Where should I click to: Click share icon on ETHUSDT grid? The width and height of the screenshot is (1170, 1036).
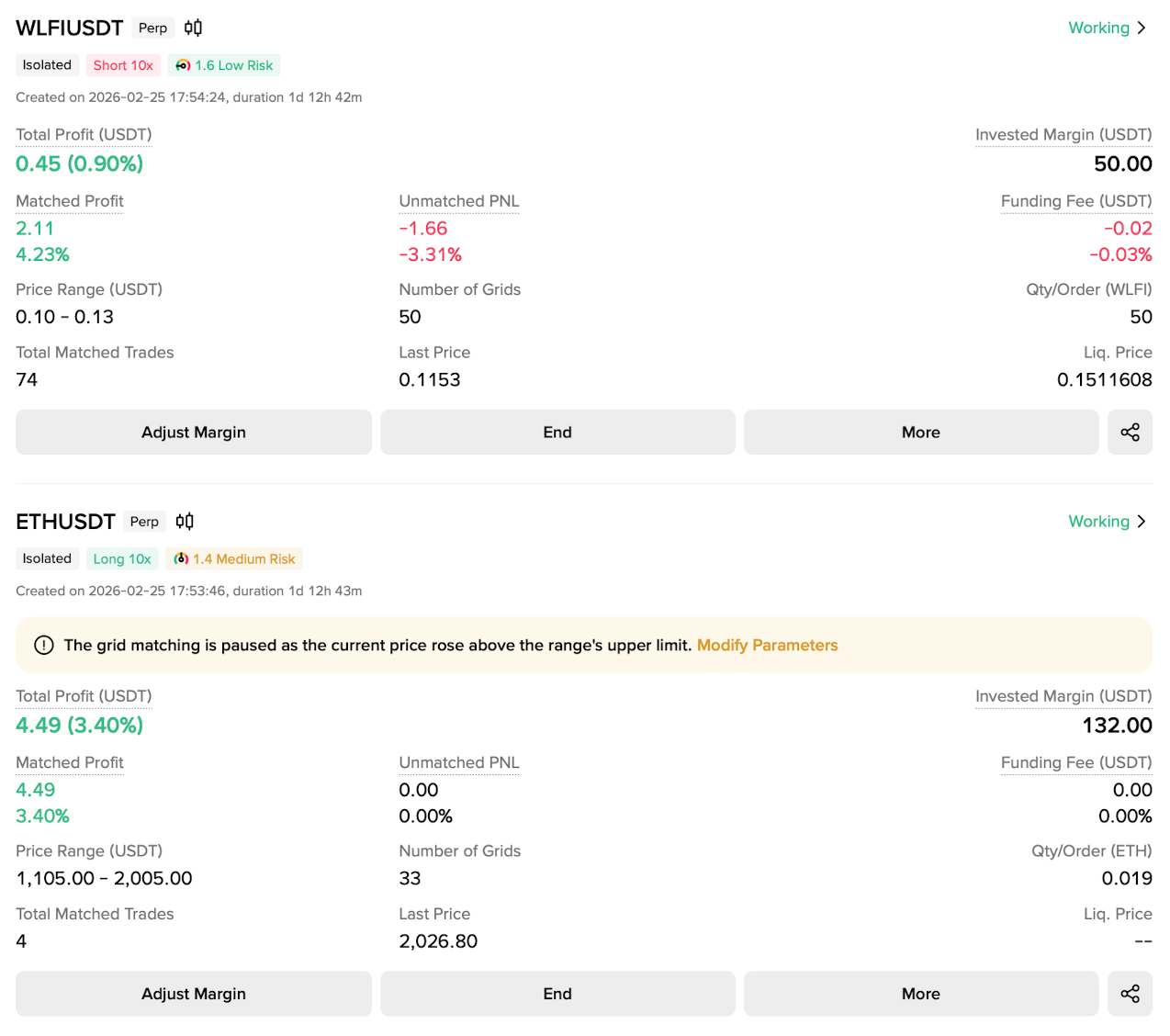1130,994
